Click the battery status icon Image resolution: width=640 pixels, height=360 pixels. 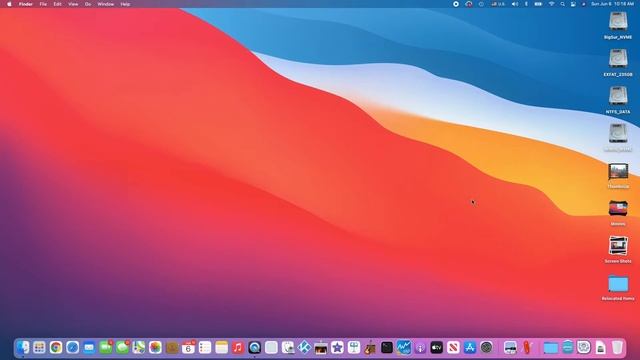pos(538,4)
